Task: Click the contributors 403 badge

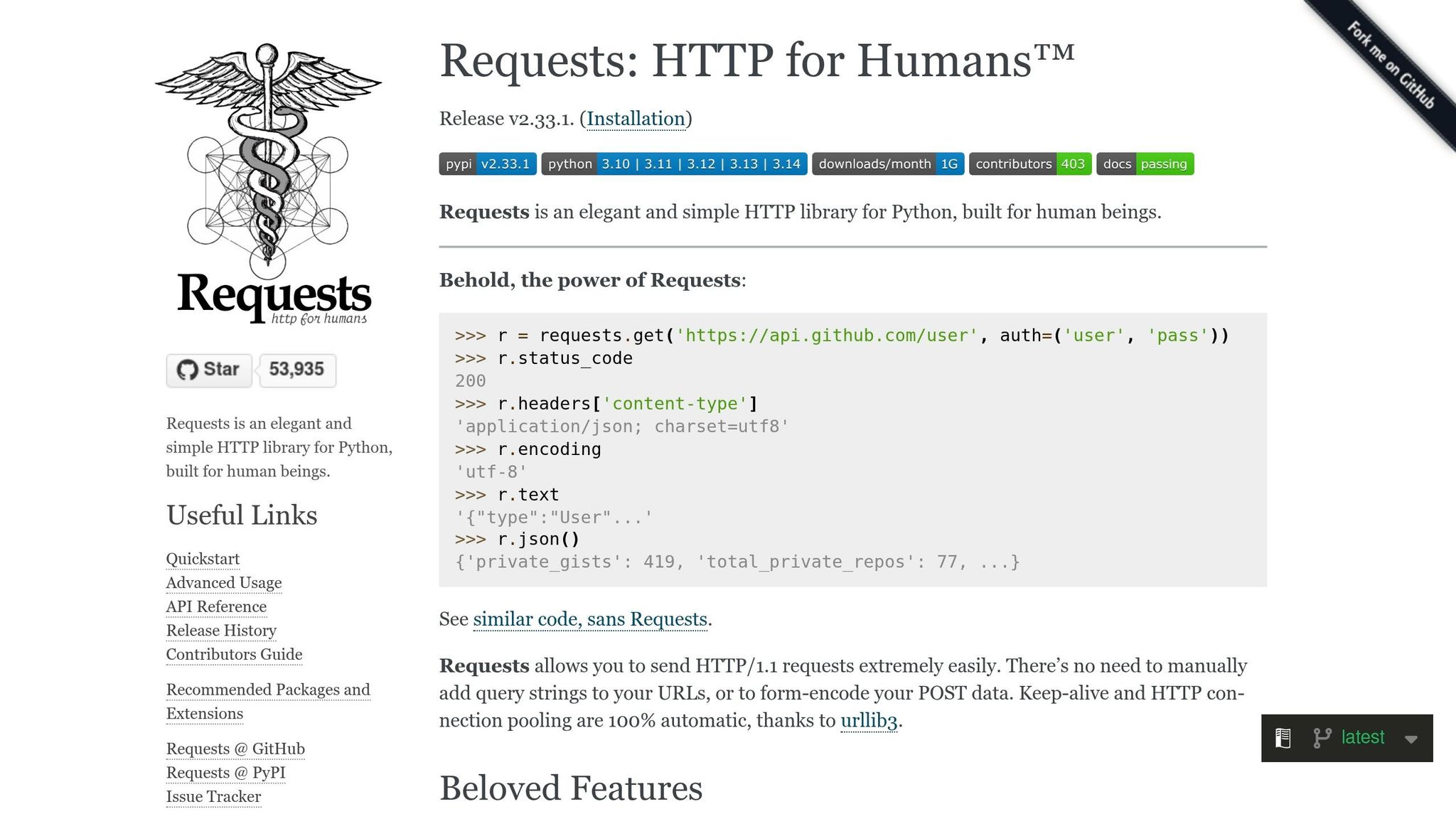Action: (1030, 164)
